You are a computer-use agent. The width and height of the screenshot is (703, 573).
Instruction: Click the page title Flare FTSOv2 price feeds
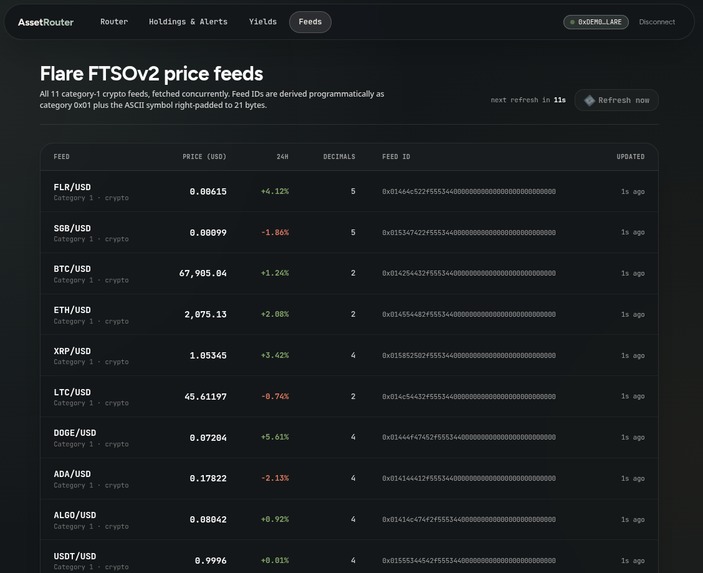point(152,74)
